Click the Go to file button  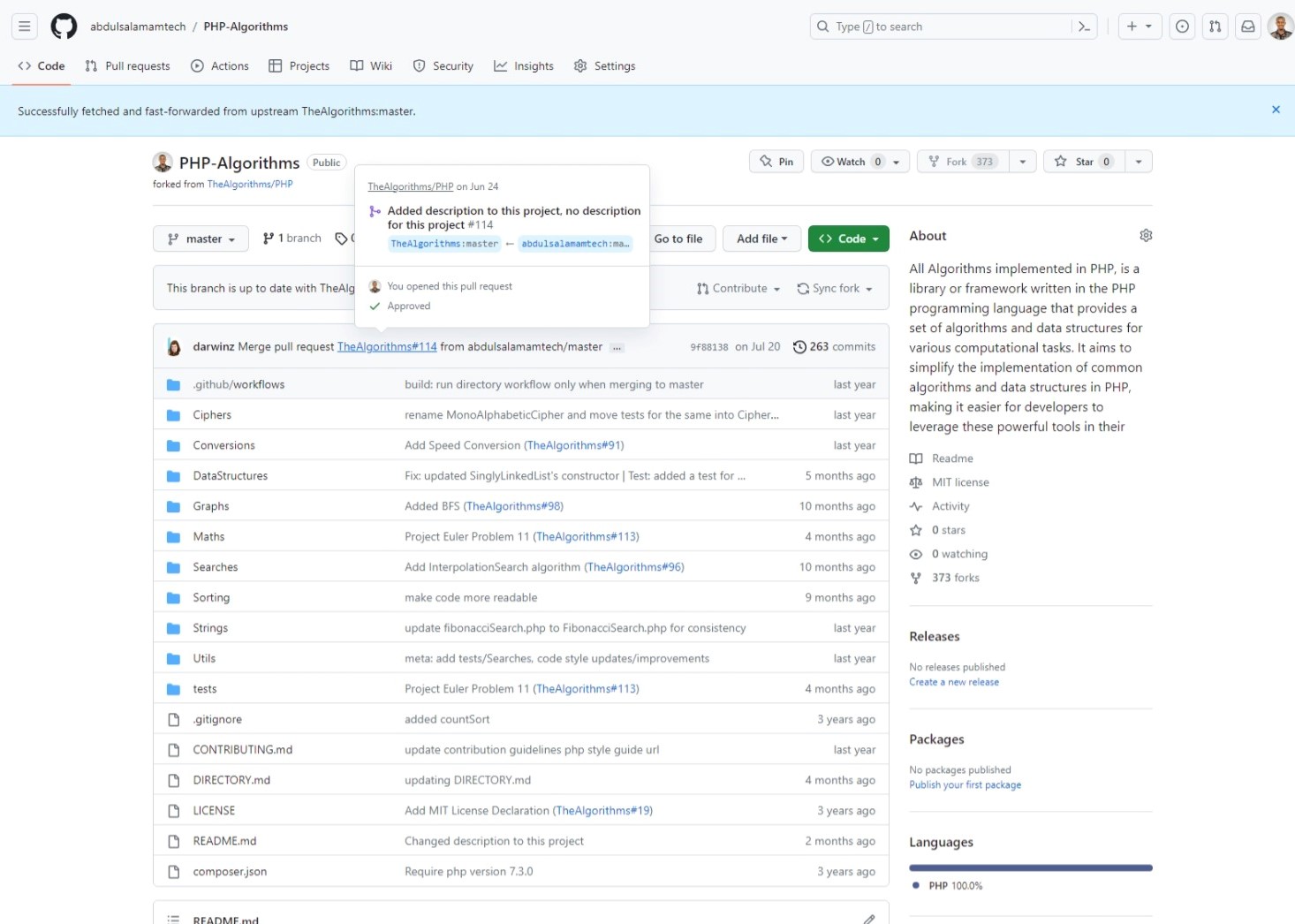point(678,239)
